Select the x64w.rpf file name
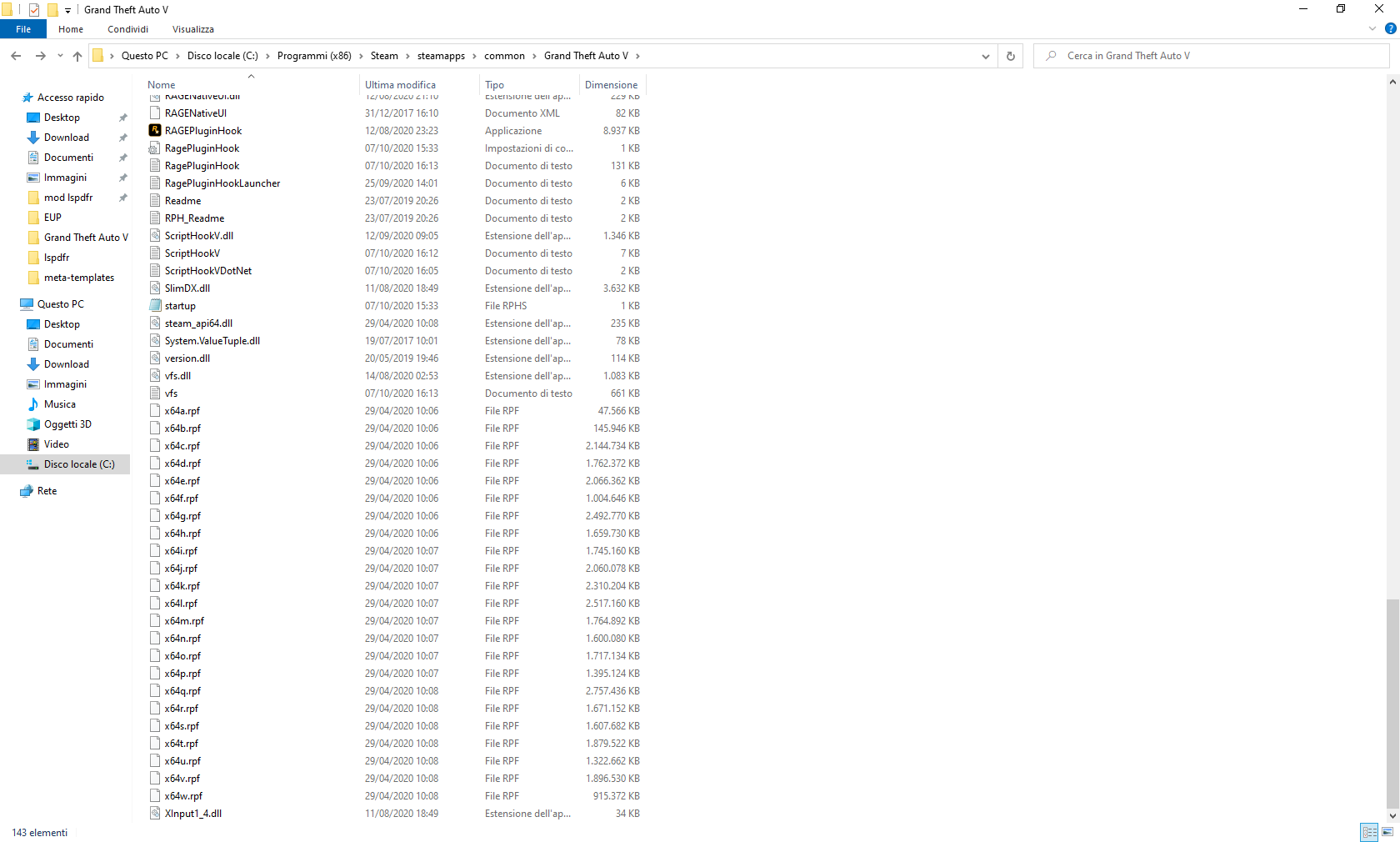 (x=183, y=796)
